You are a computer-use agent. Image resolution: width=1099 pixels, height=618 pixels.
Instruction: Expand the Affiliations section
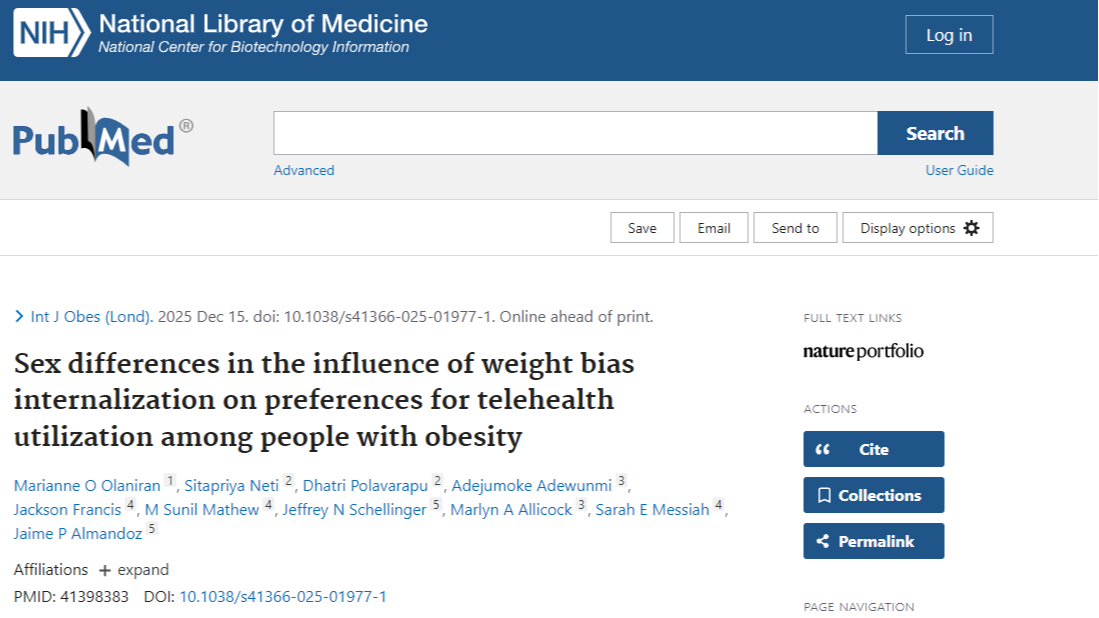[133, 570]
